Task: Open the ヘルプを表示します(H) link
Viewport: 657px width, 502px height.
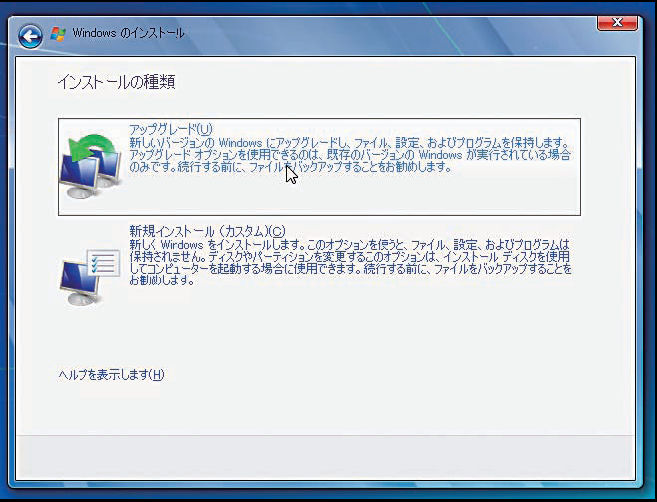Action: [111, 375]
